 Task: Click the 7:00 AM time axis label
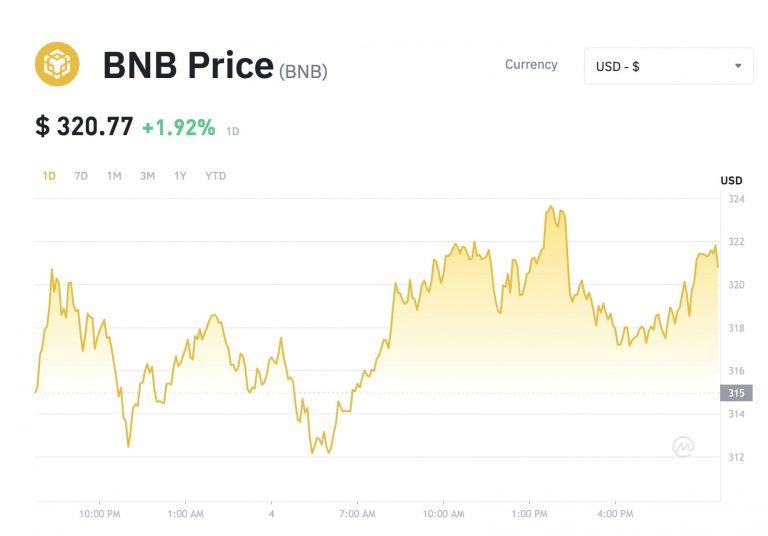click(x=357, y=514)
